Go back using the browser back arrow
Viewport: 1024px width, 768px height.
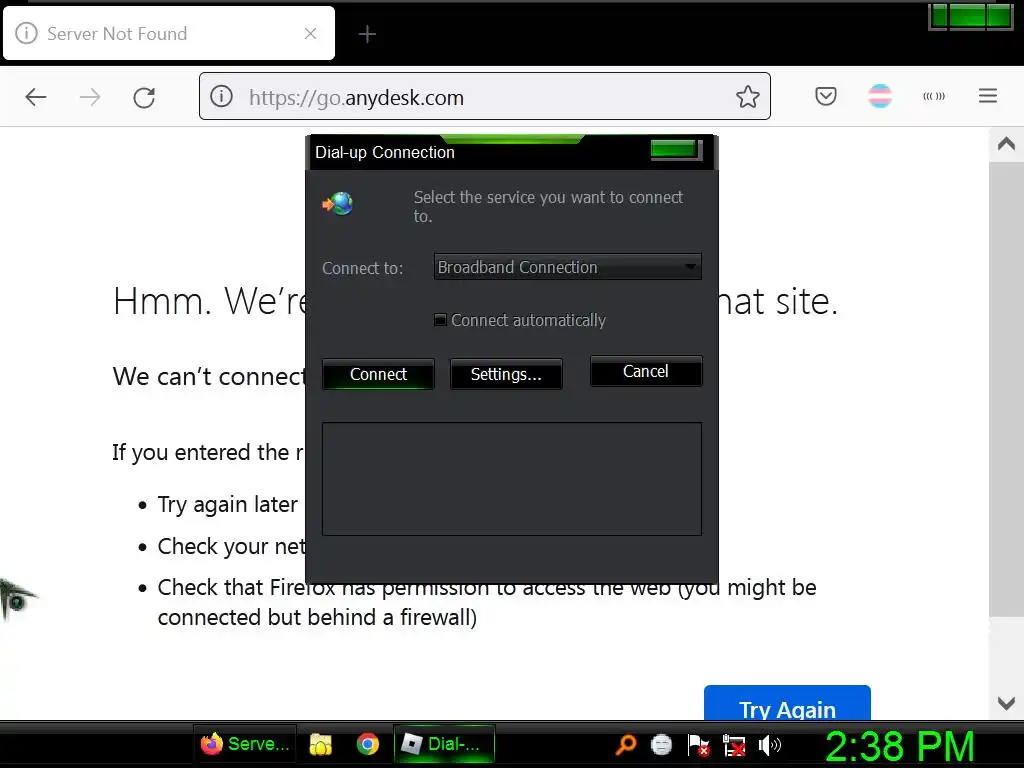coord(36,97)
